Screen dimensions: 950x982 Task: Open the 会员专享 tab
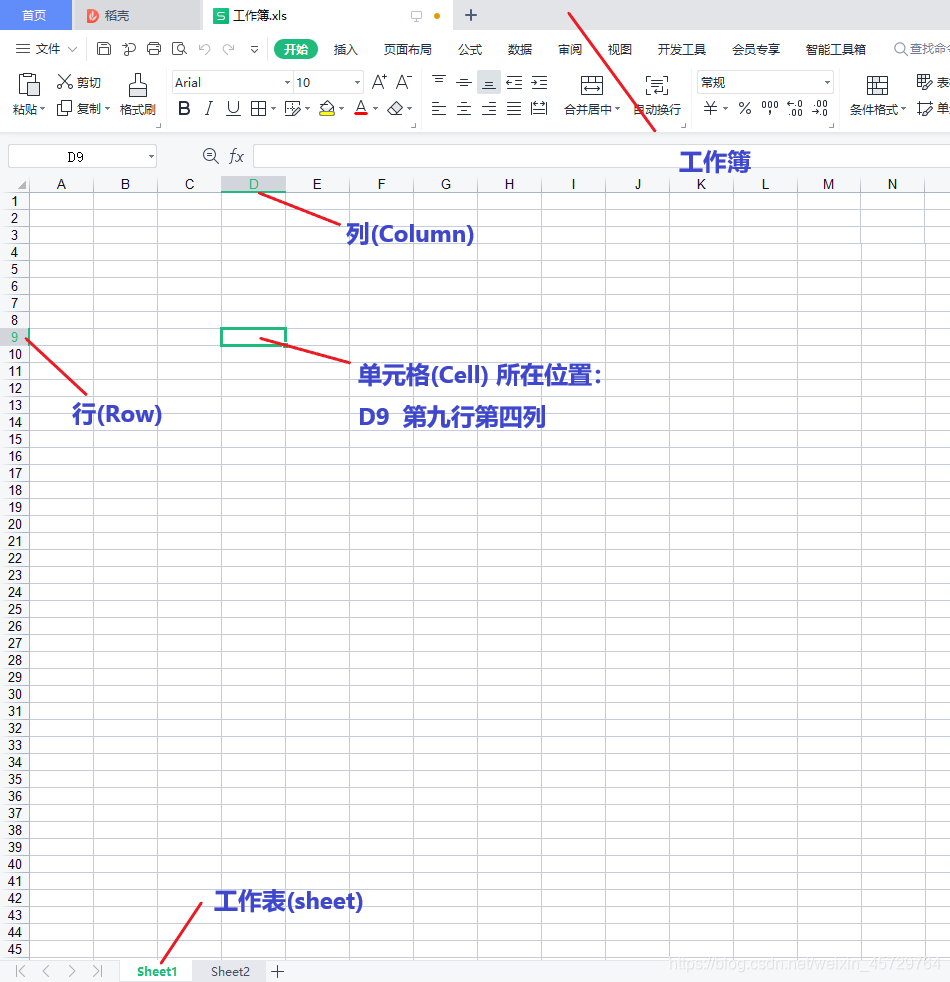click(756, 49)
